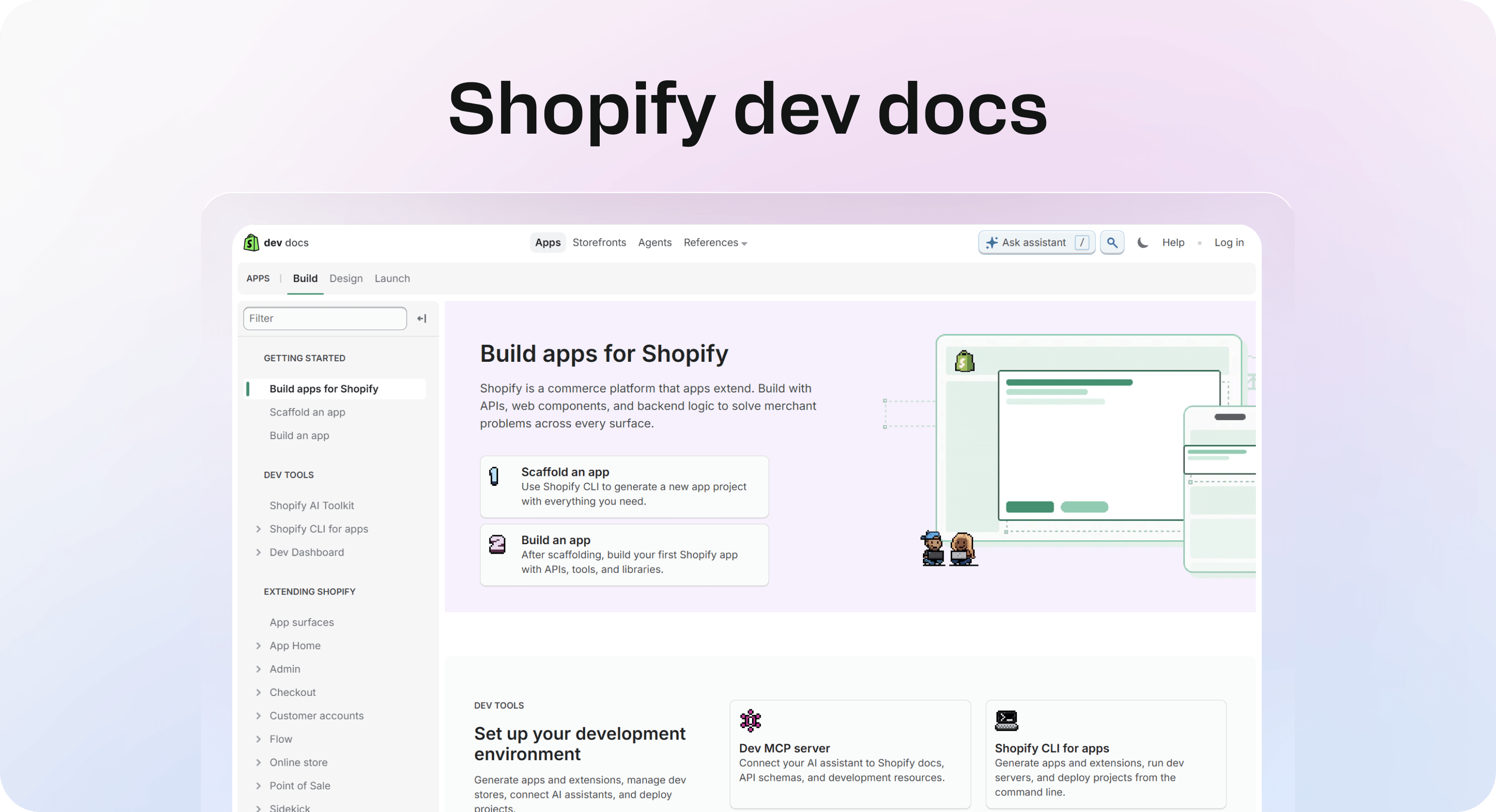Select the Apps top navigation item

[x=547, y=243]
